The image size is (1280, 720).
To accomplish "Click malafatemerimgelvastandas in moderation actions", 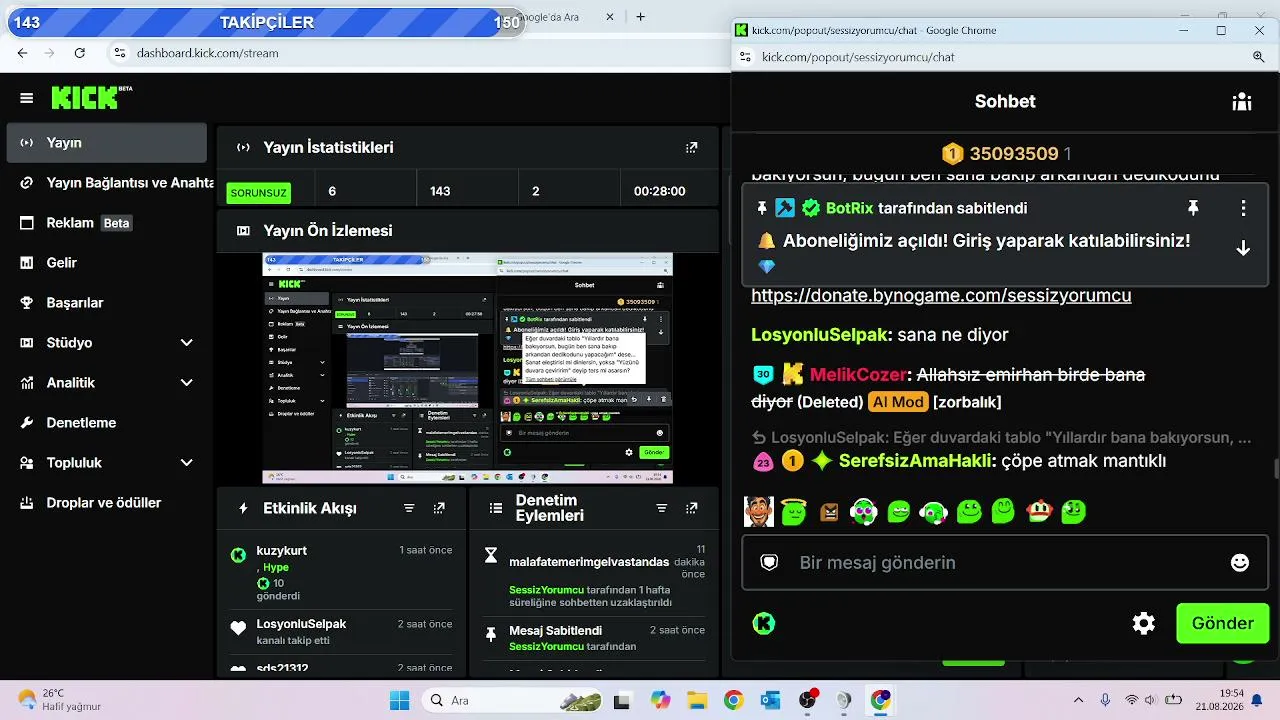I will [x=589, y=562].
